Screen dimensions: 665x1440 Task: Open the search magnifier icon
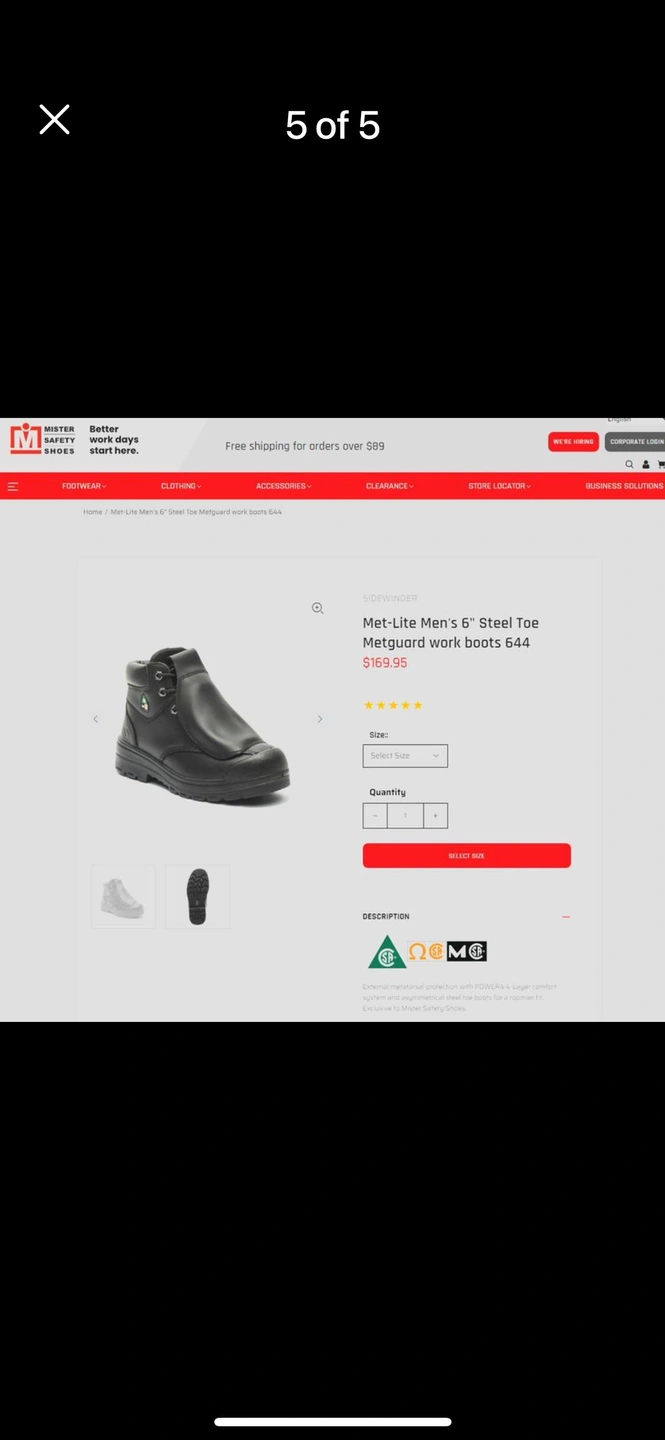(630, 464)
